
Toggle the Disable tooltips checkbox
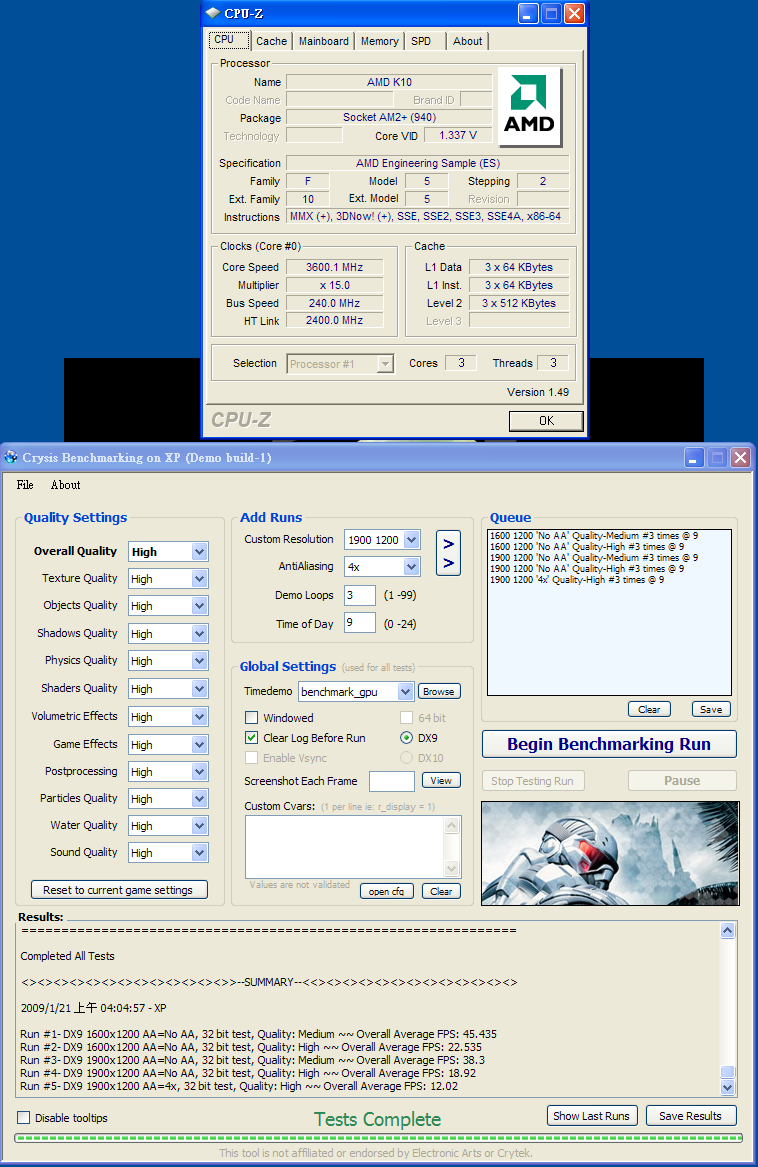point(24,1117)
